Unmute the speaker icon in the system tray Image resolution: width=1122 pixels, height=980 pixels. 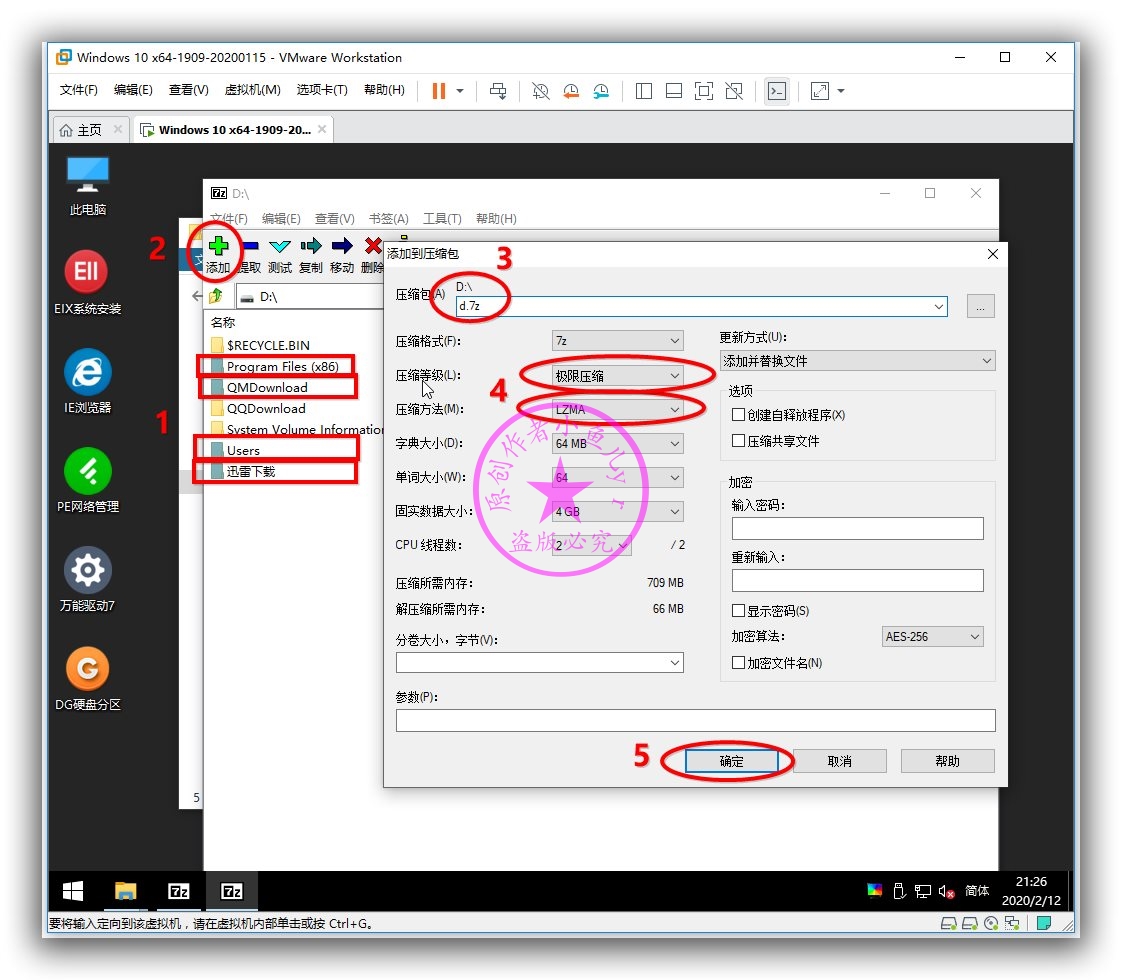946,891
